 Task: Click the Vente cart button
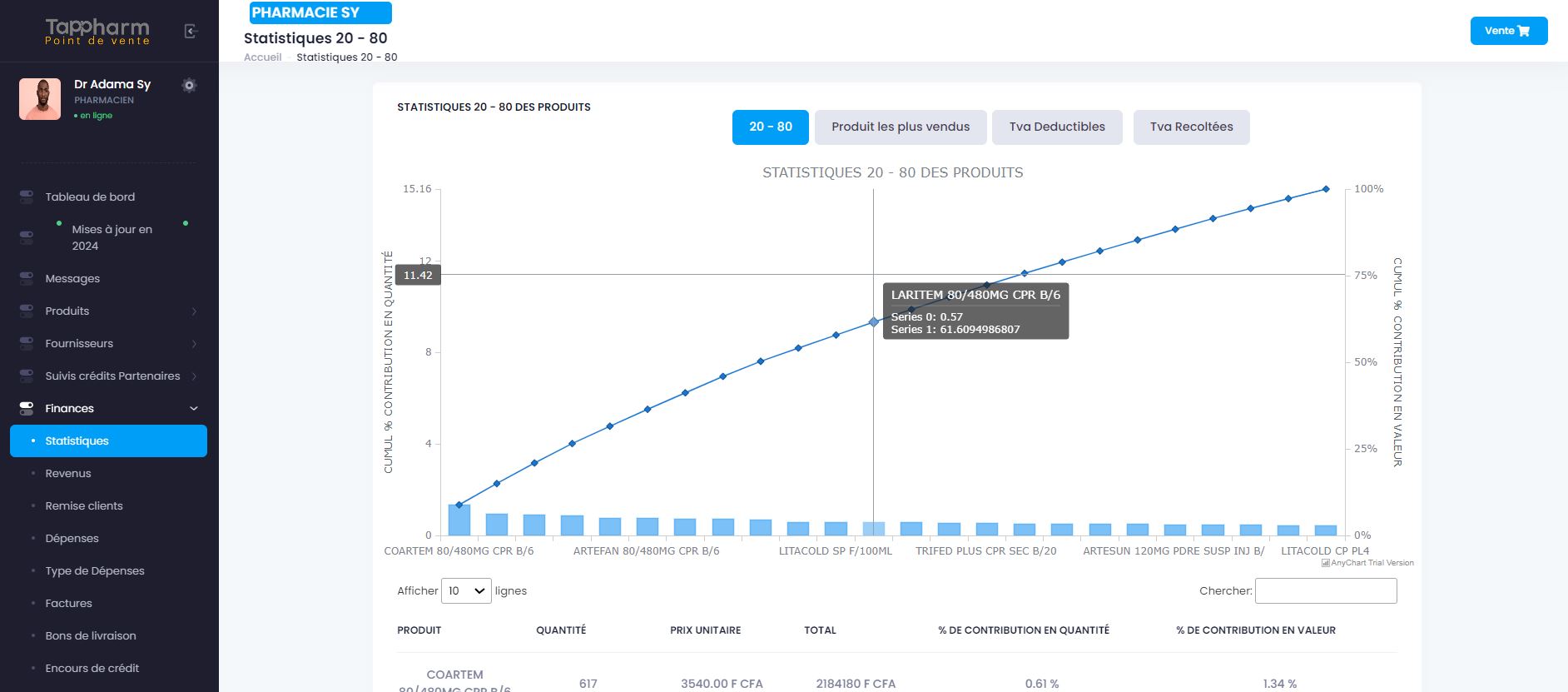1508,31
